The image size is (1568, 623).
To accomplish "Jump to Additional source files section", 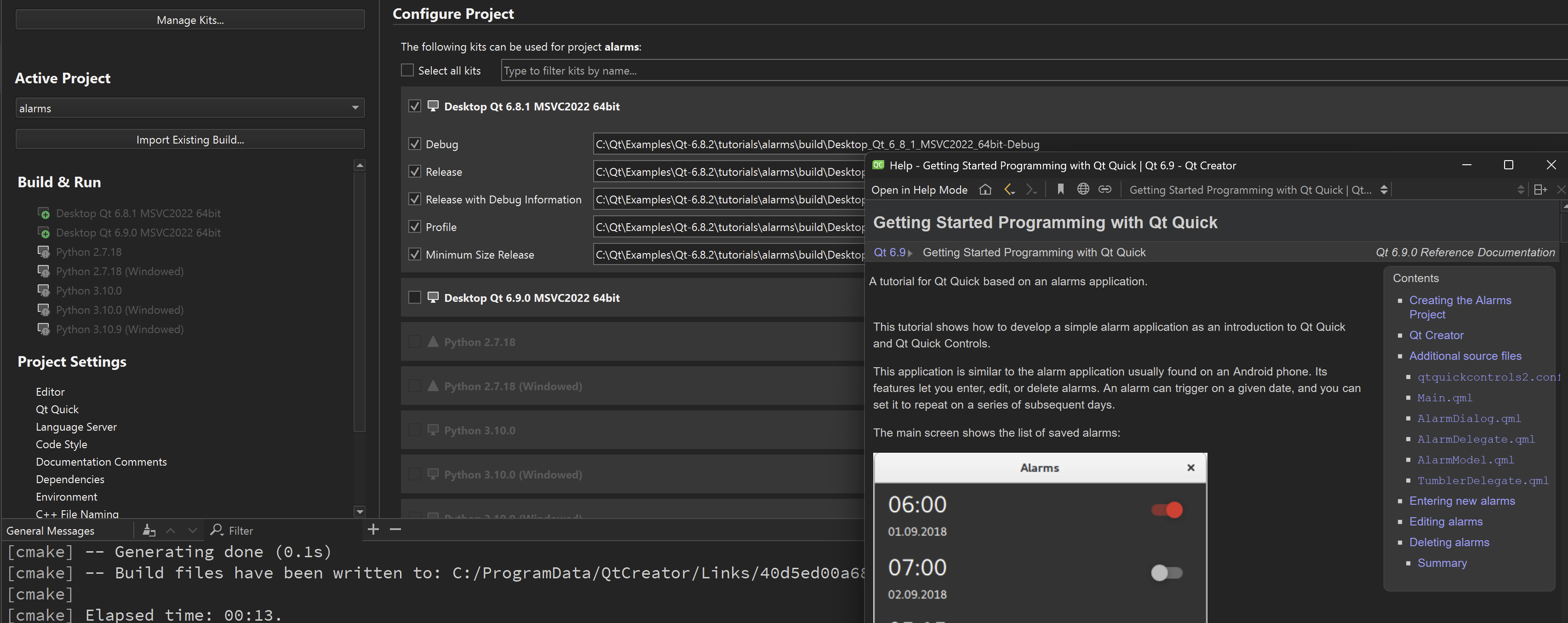I will pyautogui.click(x=1465, y=356).
